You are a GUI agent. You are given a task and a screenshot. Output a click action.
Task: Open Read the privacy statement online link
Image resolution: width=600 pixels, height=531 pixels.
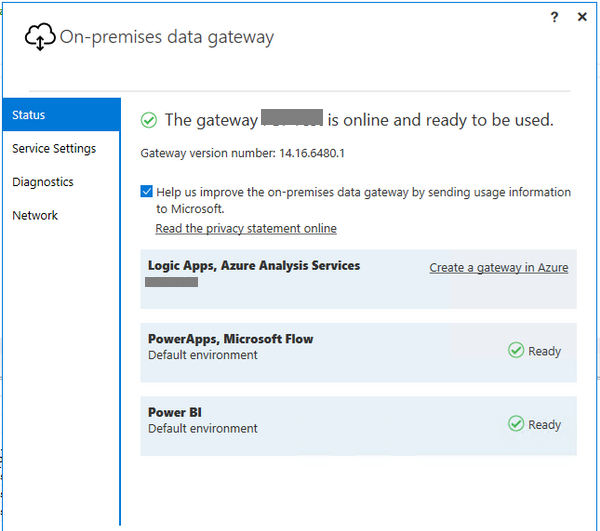[x=246, y=228]
